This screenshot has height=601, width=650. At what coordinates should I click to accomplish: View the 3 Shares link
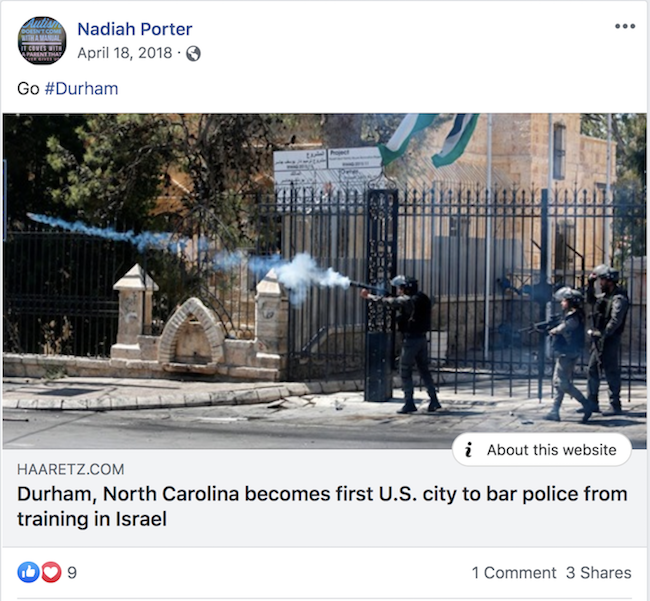point(599,572)
